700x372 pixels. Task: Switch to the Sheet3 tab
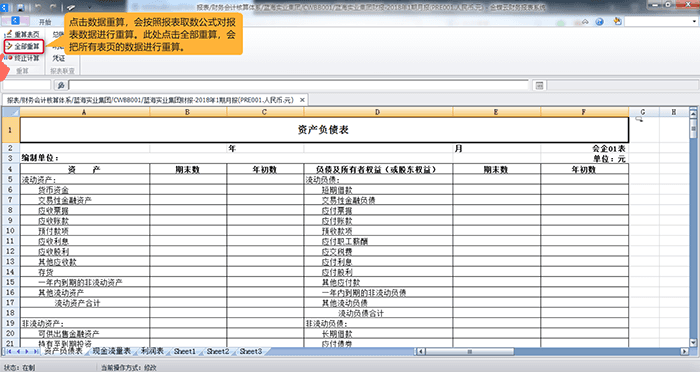[x=251, y=351]
